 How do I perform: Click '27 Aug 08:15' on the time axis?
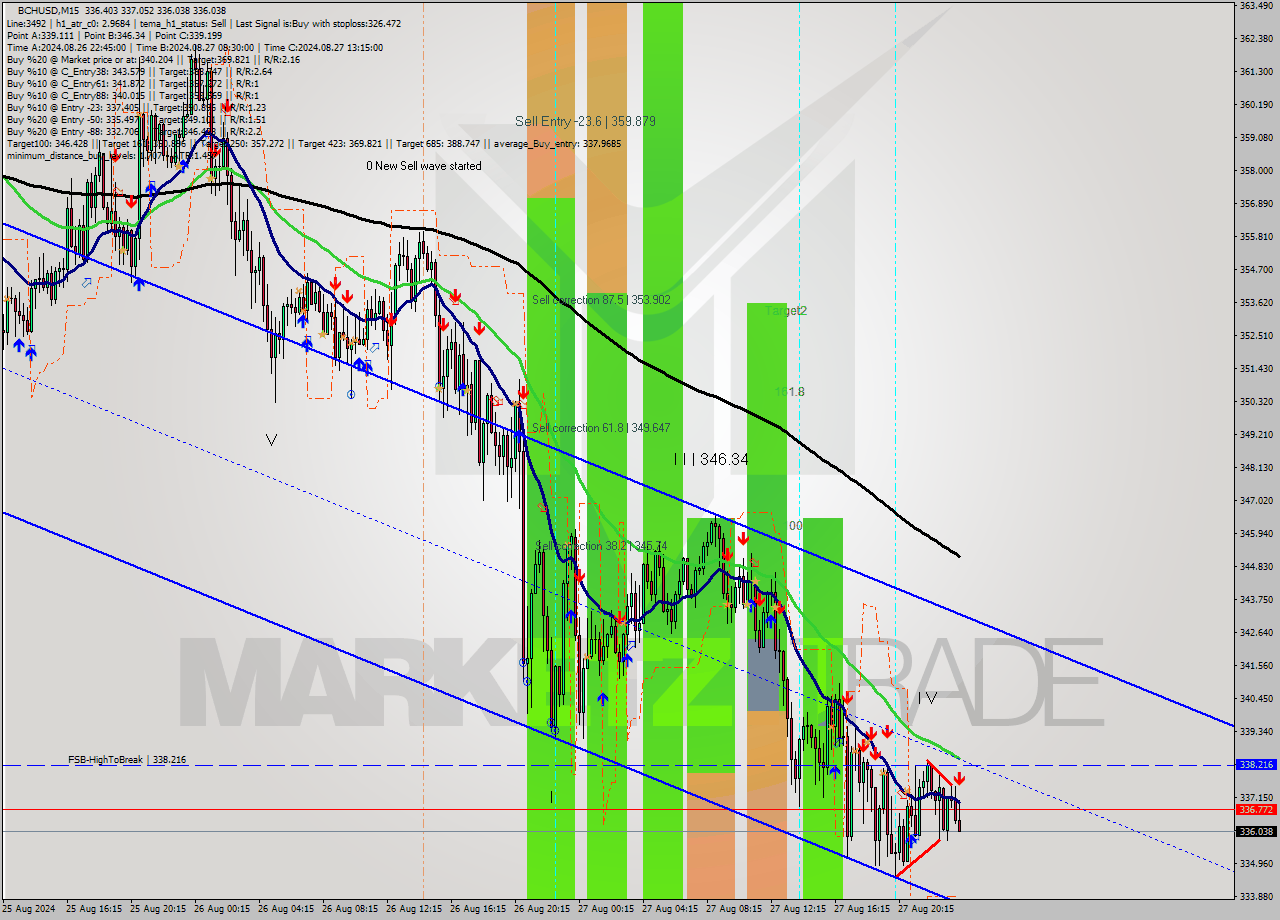click(735, 910)
